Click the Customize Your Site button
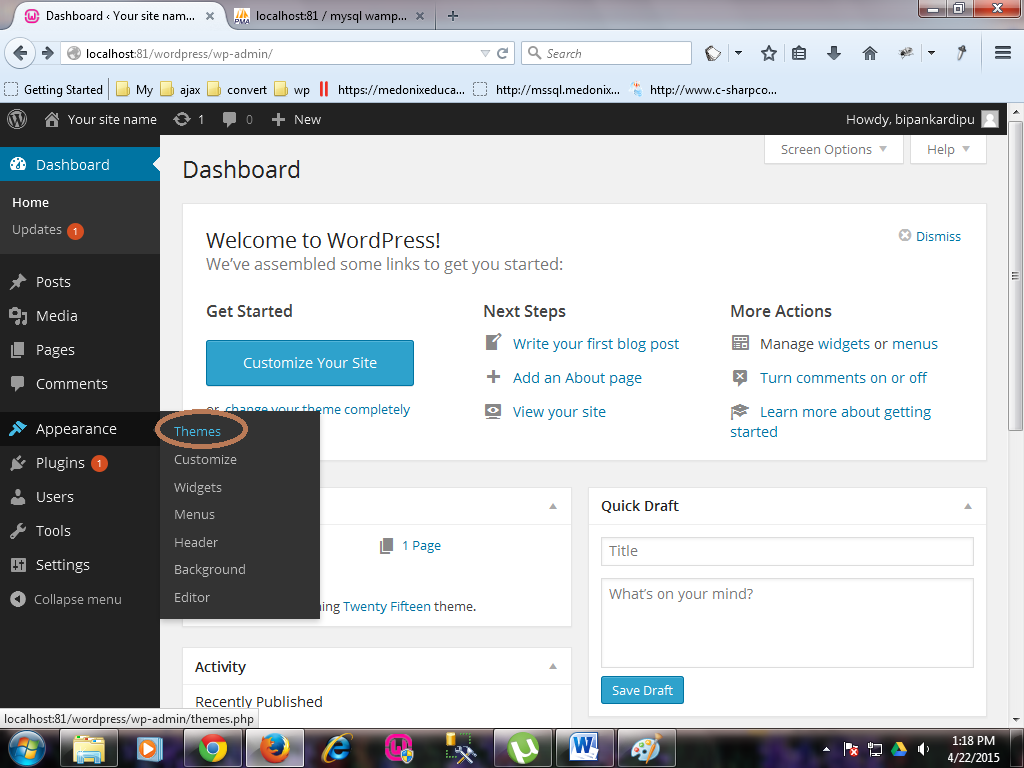 pos(310,363)
